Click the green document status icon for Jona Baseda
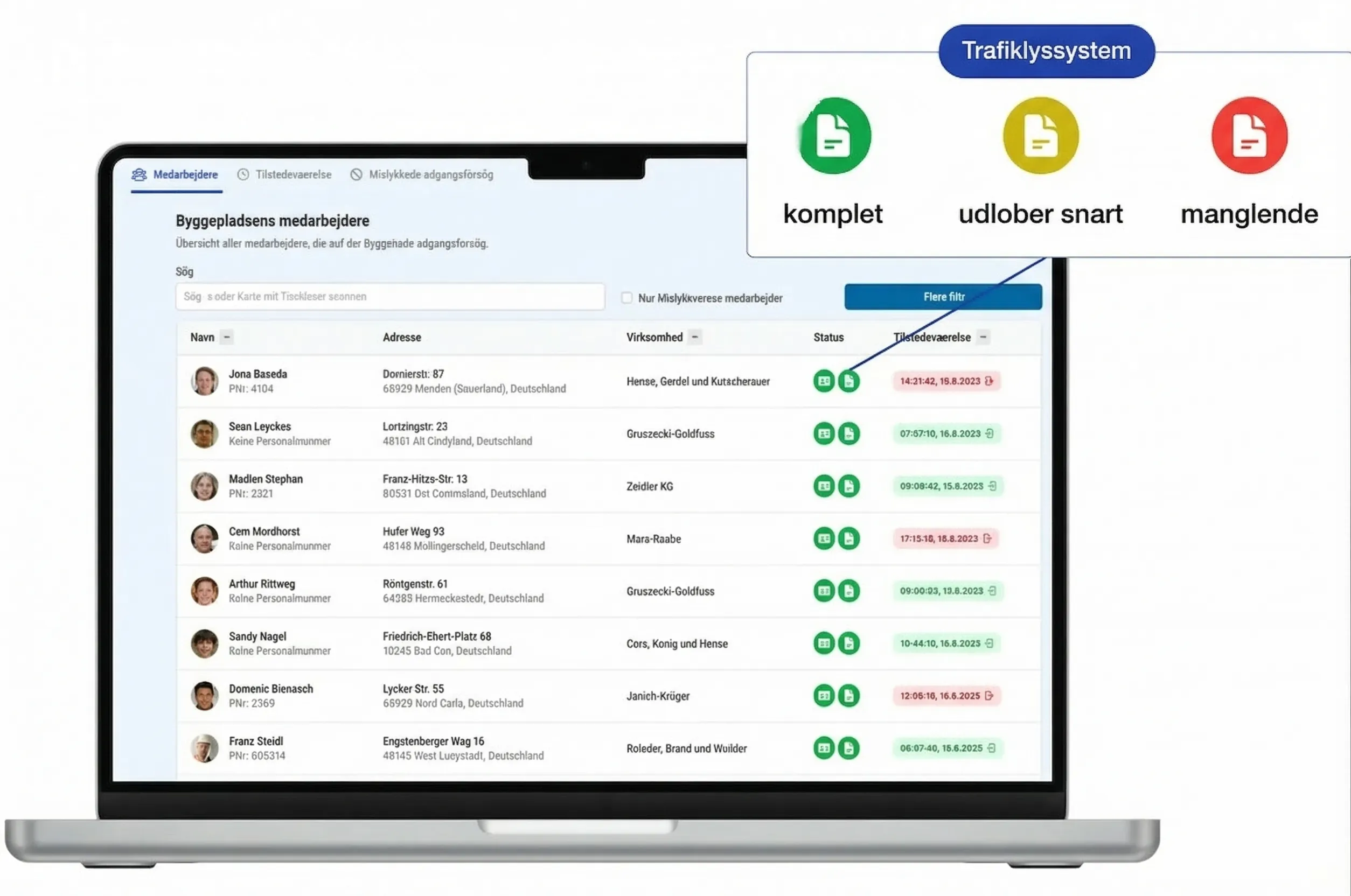The width and height of the screenshot is (1351, 896). [x=849, y=381]
